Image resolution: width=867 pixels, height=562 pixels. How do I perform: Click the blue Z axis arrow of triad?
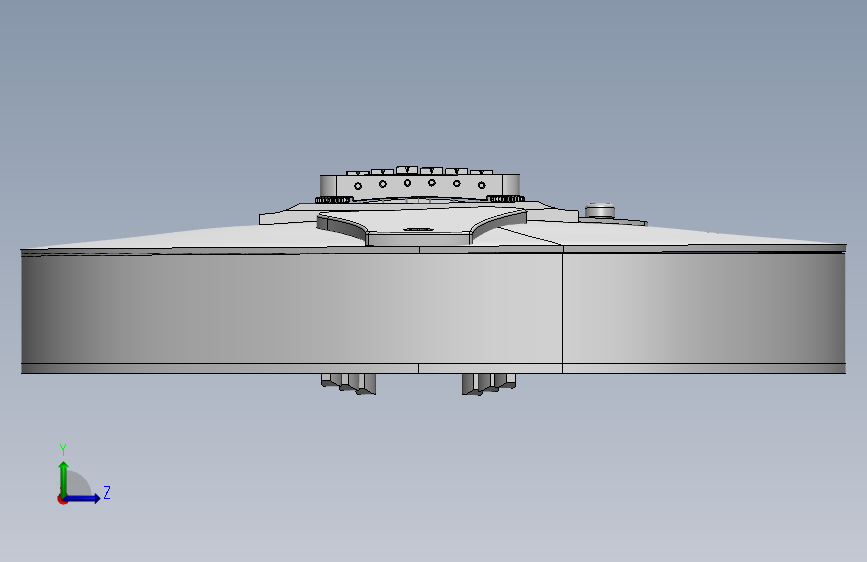[x=83, y=498]
